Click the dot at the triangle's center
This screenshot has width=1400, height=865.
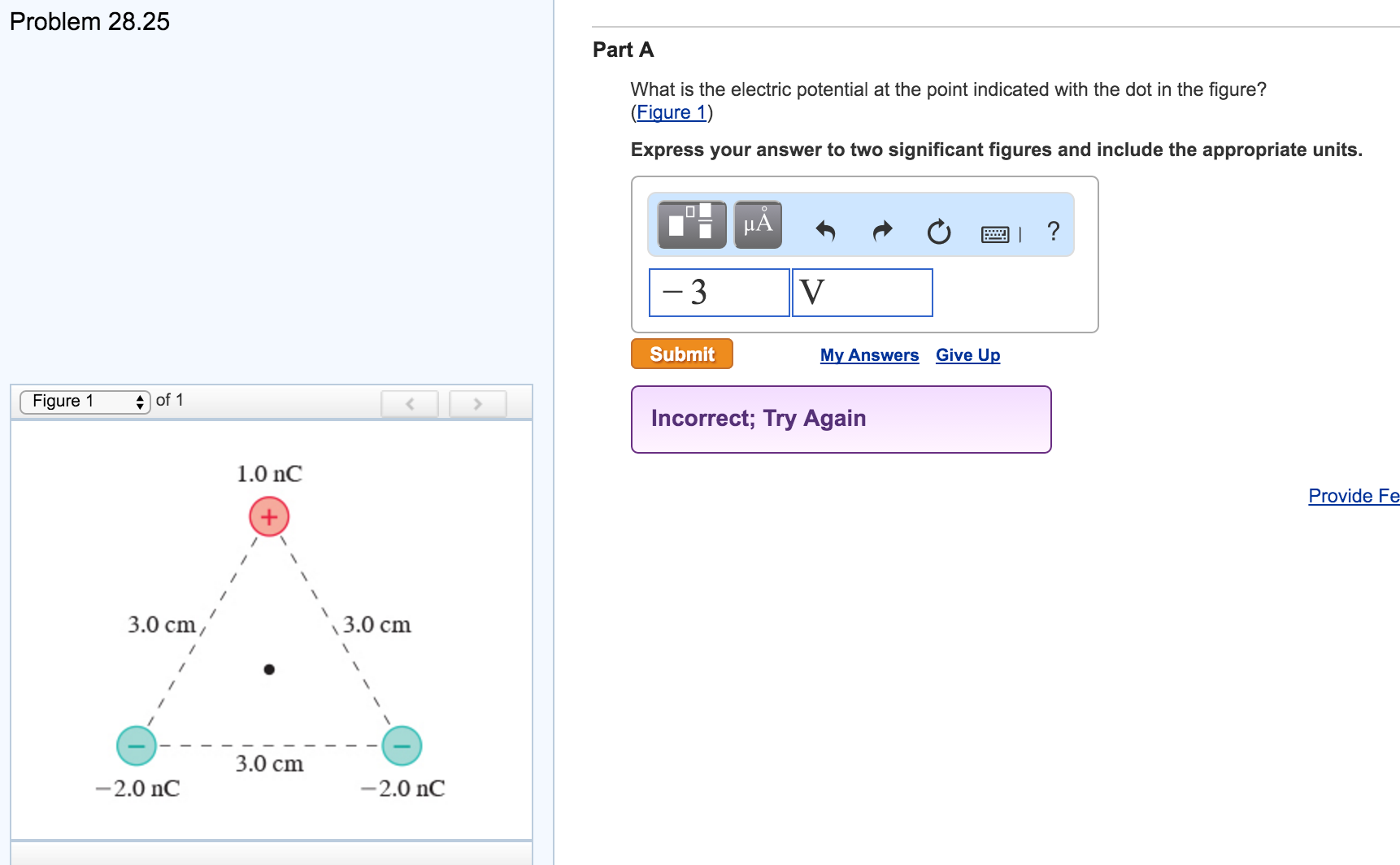point(268,669)
